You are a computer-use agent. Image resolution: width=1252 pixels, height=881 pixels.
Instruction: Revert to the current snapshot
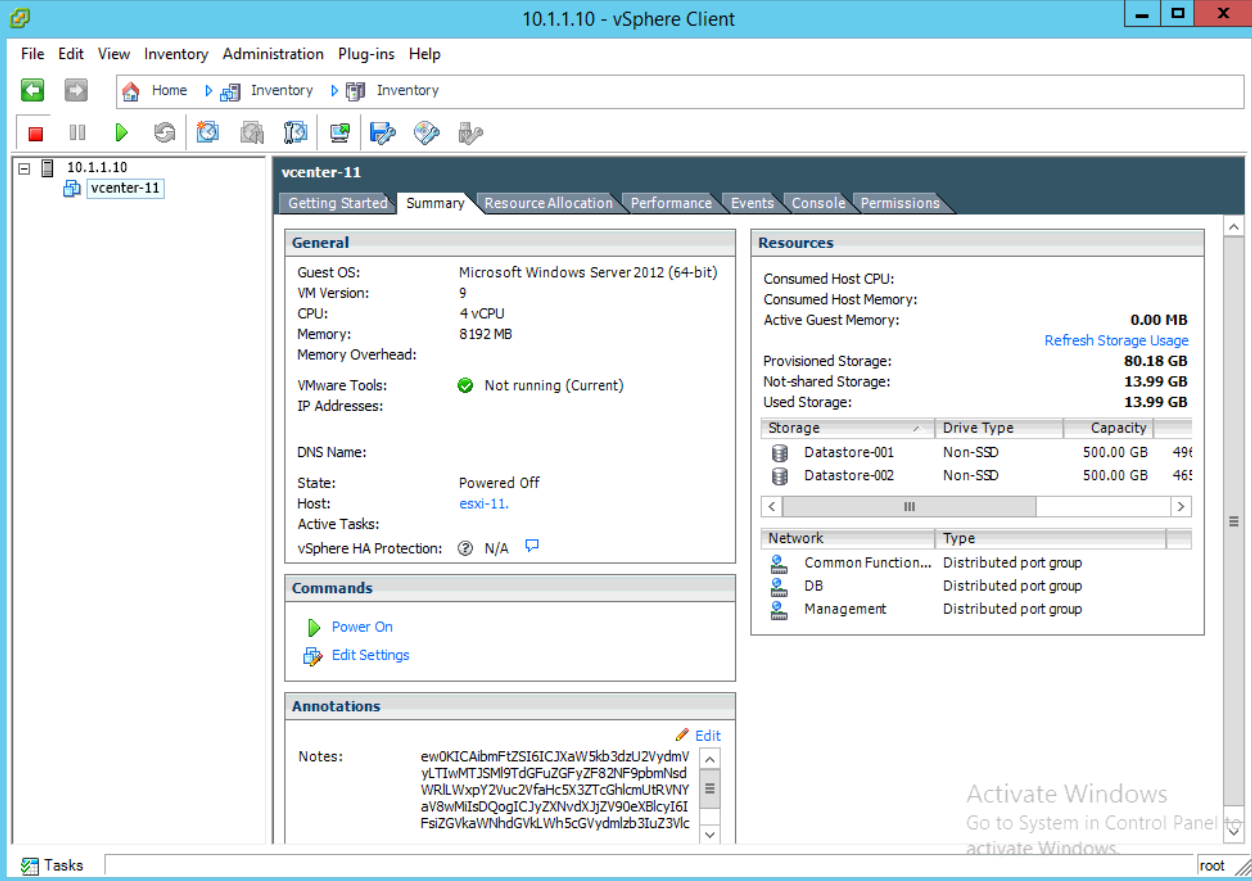pyautogui.click(x=250, y=131)
